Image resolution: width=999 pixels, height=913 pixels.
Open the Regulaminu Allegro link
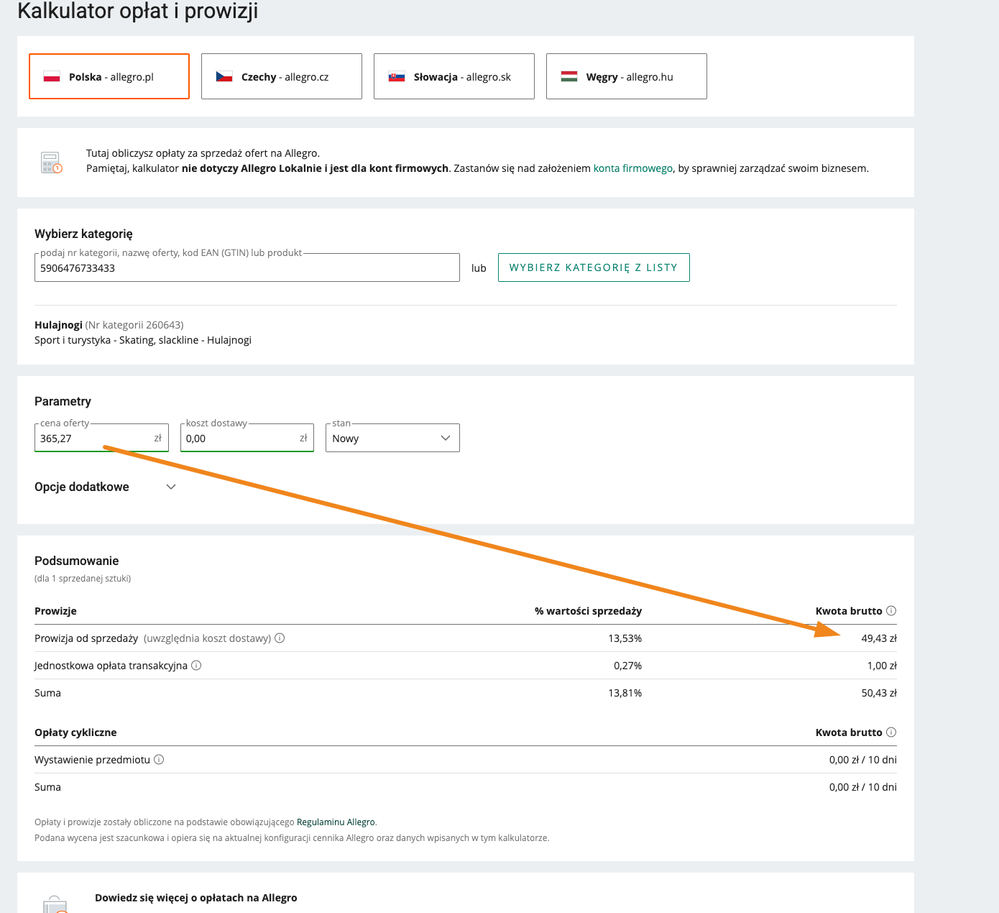tap(336, 822)
